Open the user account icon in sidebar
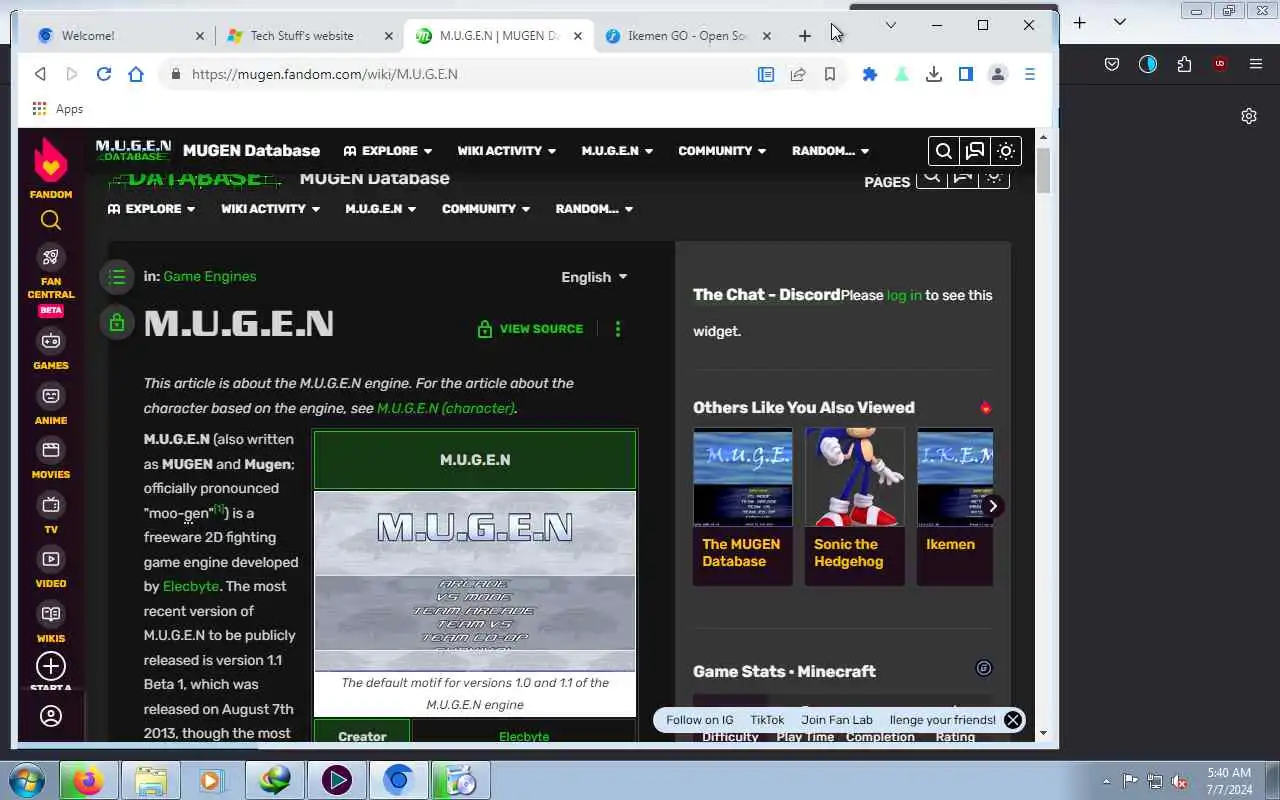 (x=51, y=716)
